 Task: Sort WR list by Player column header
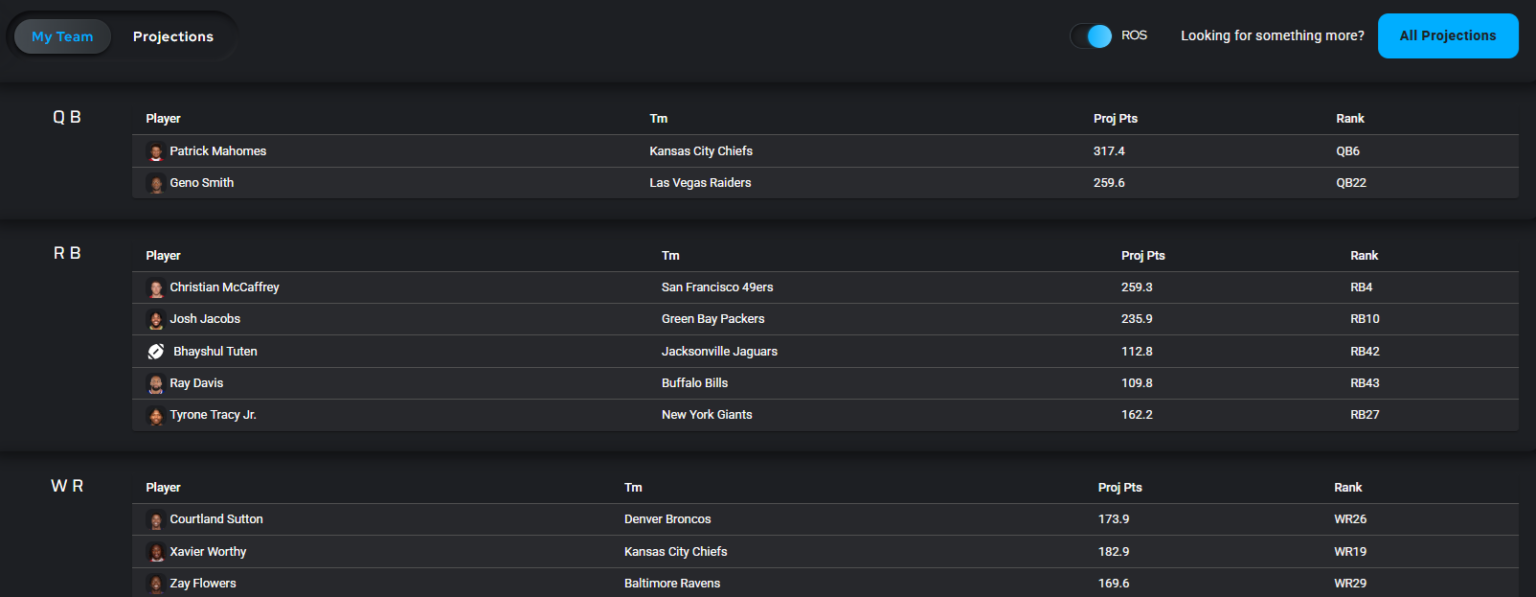[x=163, y=487]
